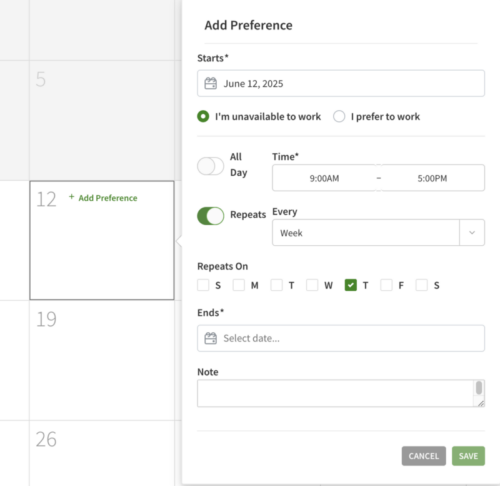
Task: Click the Save button
Action: pos(468,456)
